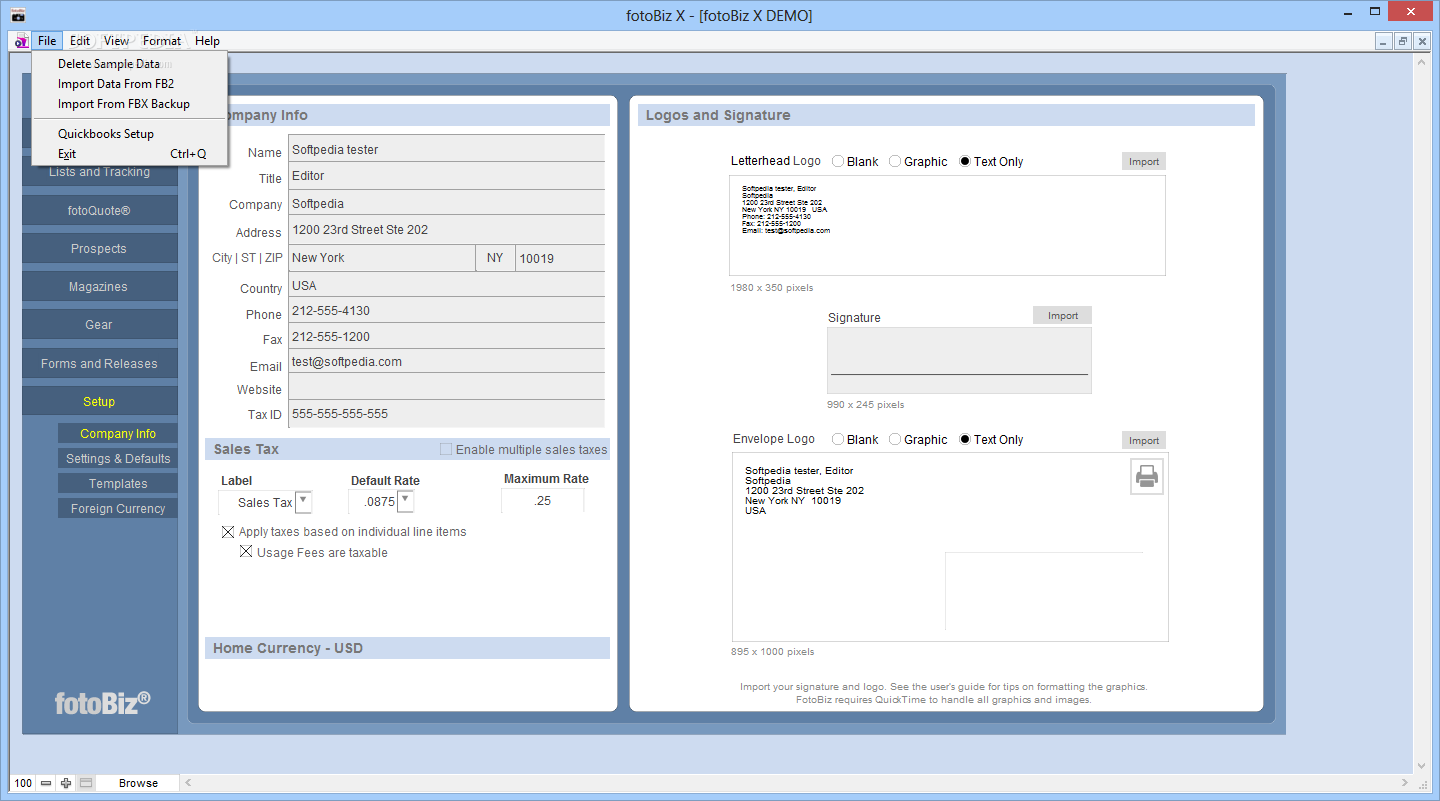Image resolution: width=1440 pixels, height=801 pixels.
Task: Click the Fax field 212-555-1200
Action: pyautogui.click(x=447, y=337)
